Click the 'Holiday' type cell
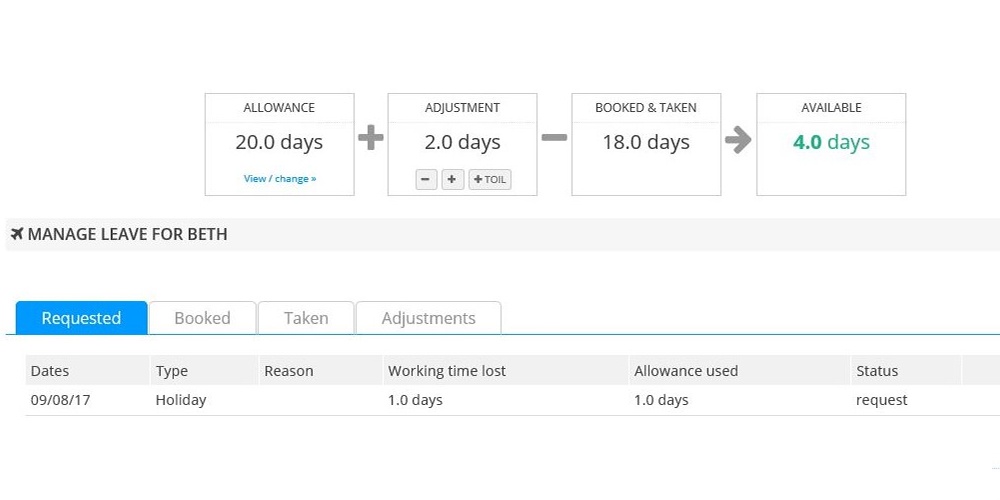Screen dimensions: 1000x500 tap(181, 401)
